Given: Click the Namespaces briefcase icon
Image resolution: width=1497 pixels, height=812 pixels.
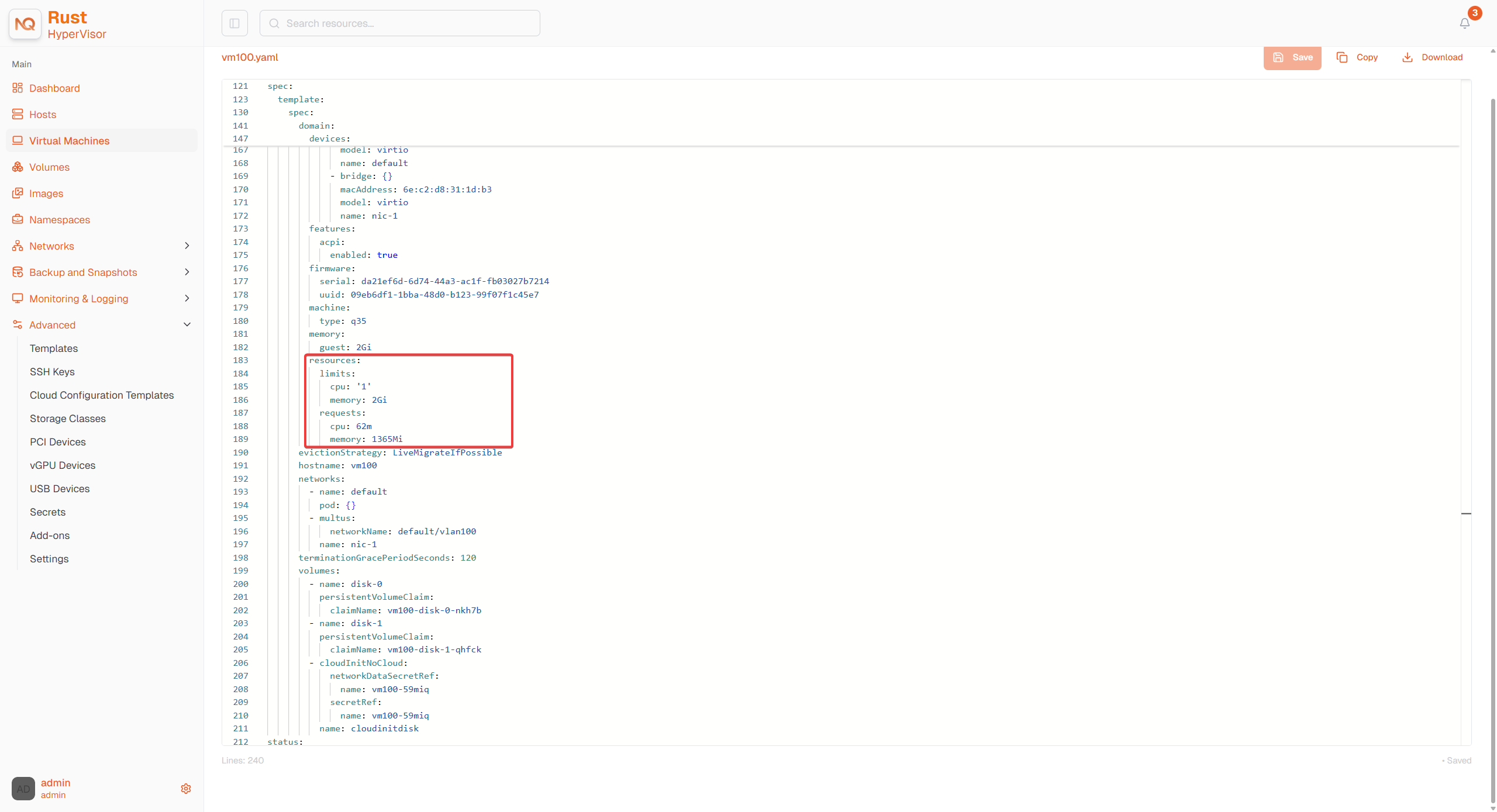Looking at the screenshot, I should [18, 219].
